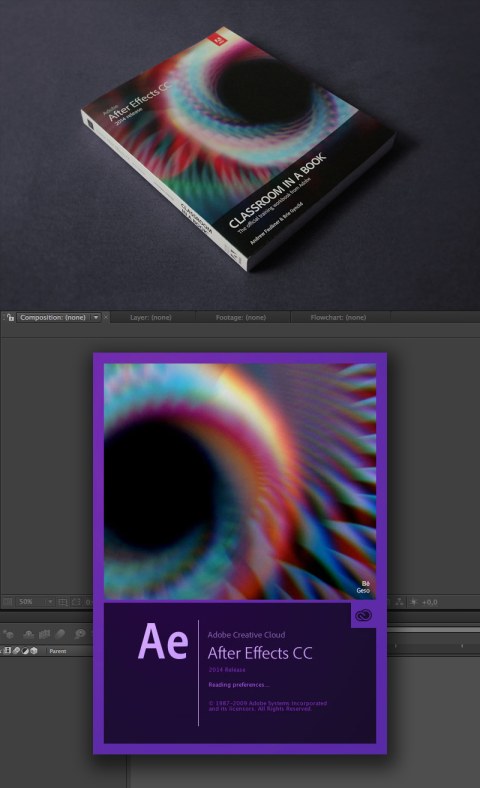Toggle mask and shape path visibility
Viewport: 480px width, 788px height.
click(x=76, y=602)
